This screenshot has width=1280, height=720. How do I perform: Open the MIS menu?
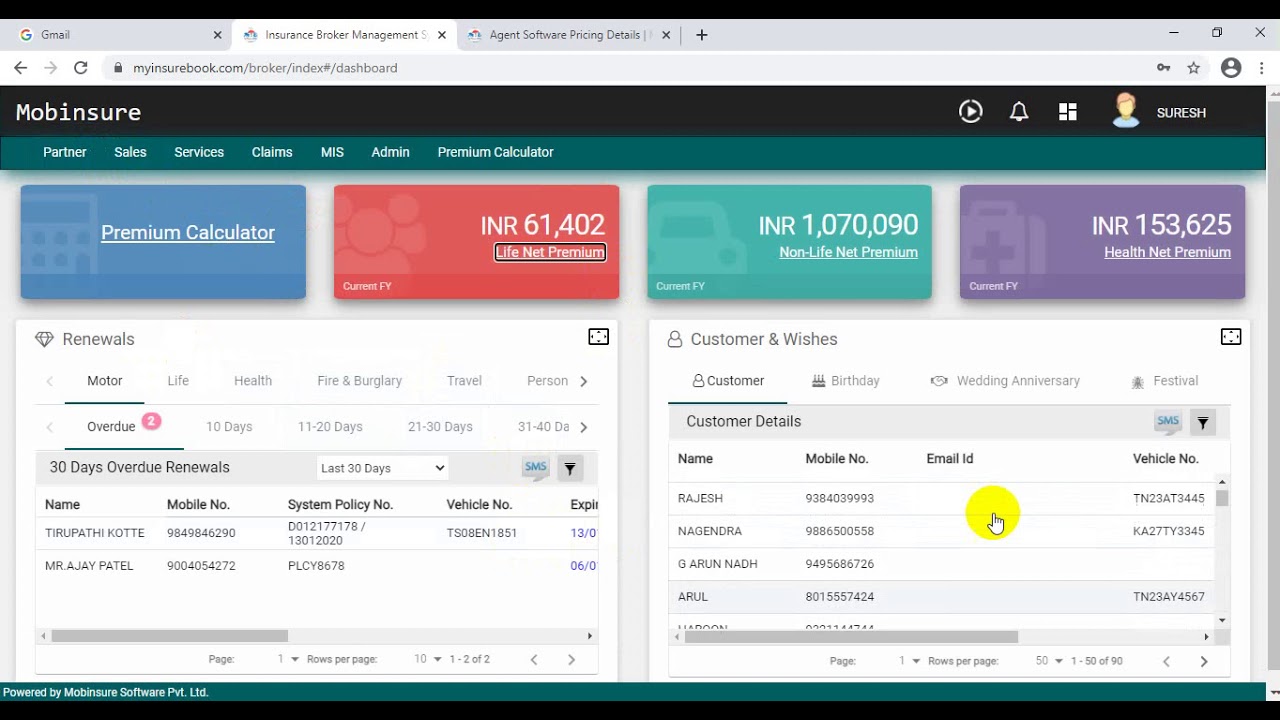click(x=332, y=152)
